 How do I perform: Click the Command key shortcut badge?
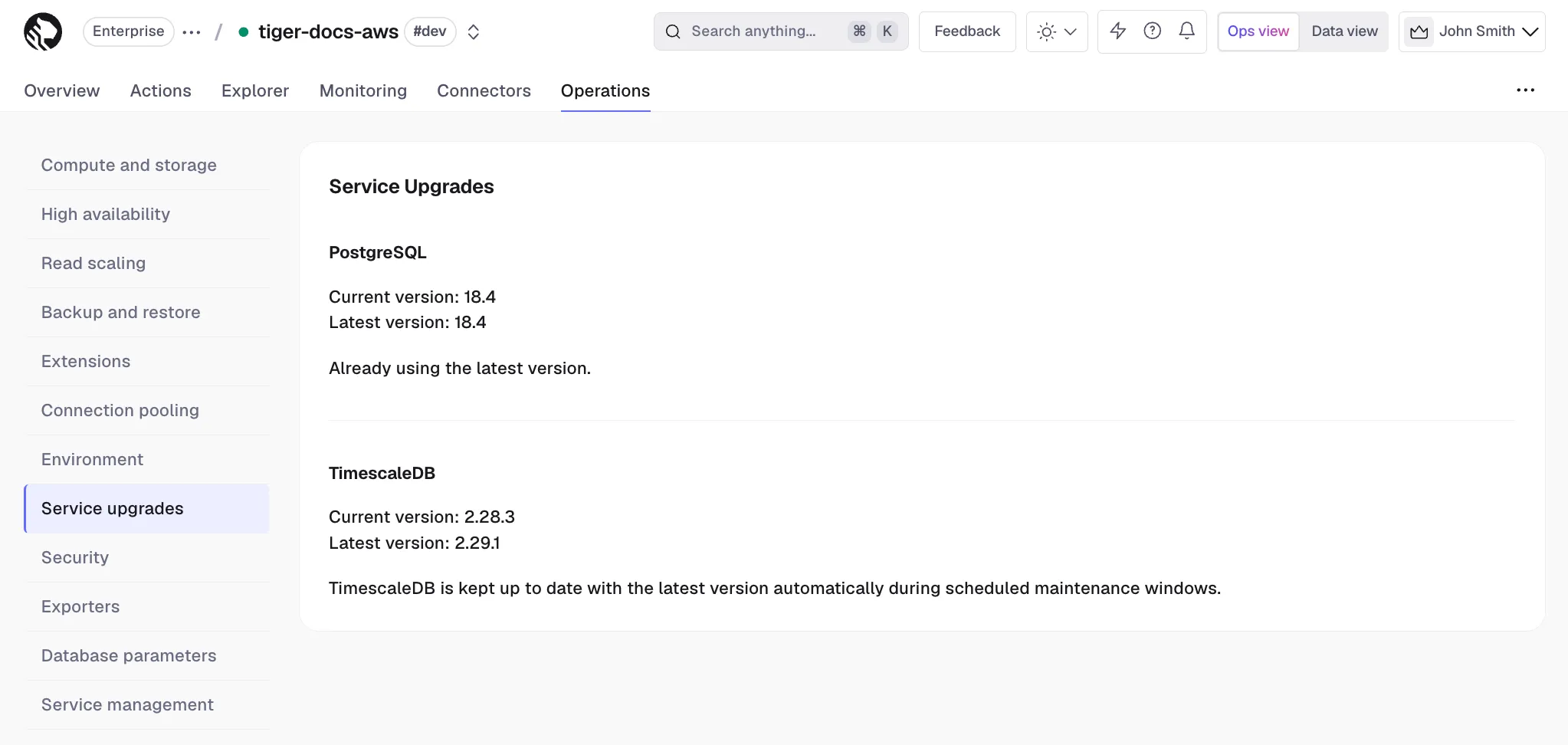pyautogui.click(x=859, y=31)
